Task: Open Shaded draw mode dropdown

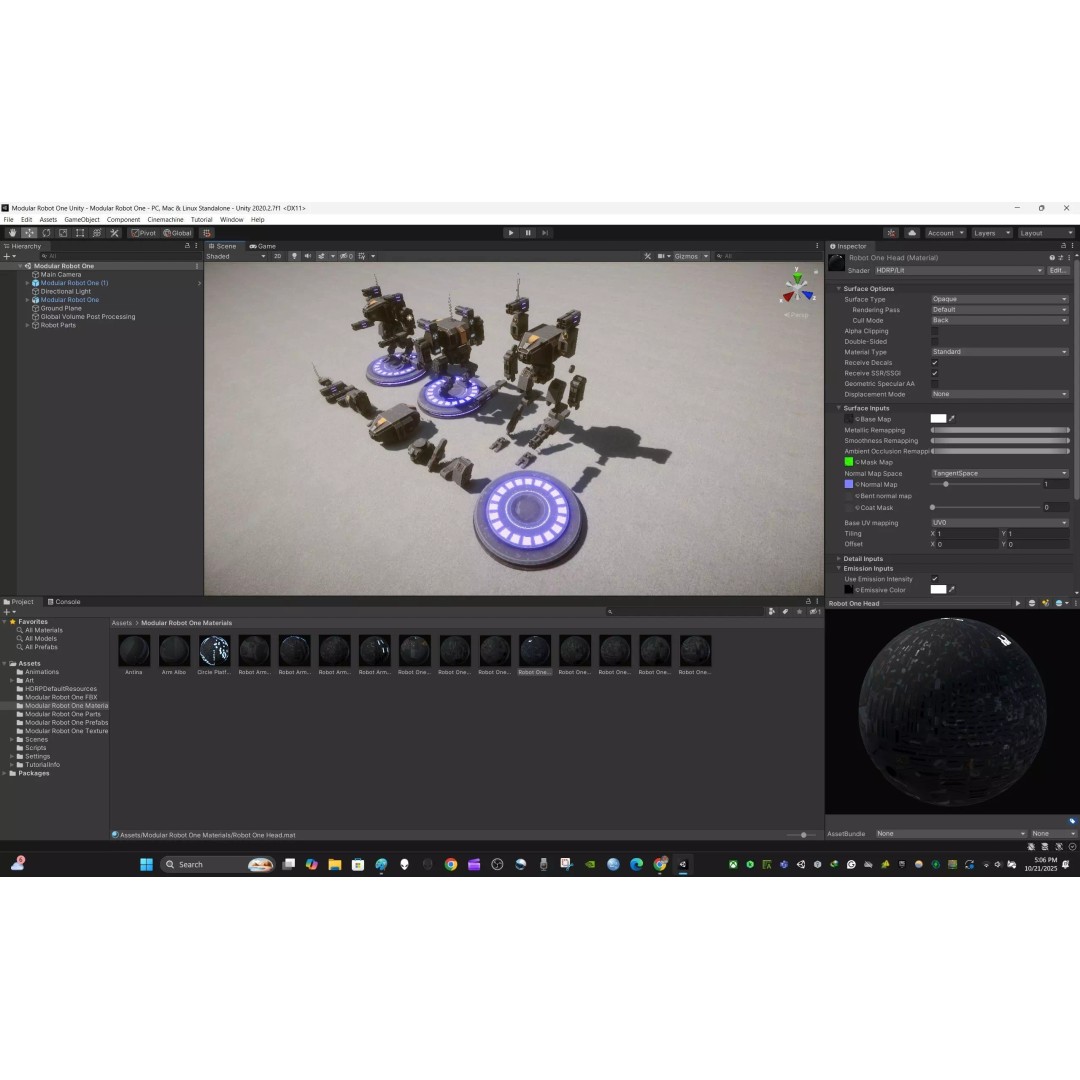Action: [x=236, y=256]
